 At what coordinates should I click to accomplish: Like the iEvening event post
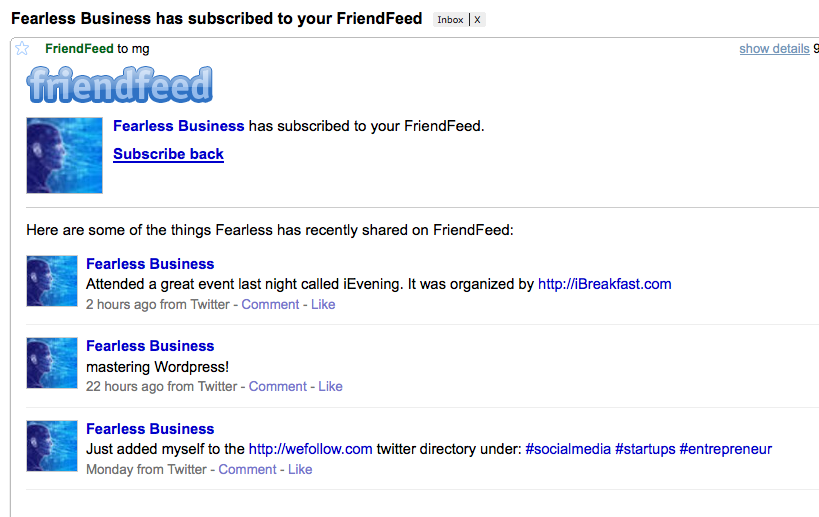[x=323, y=304]
